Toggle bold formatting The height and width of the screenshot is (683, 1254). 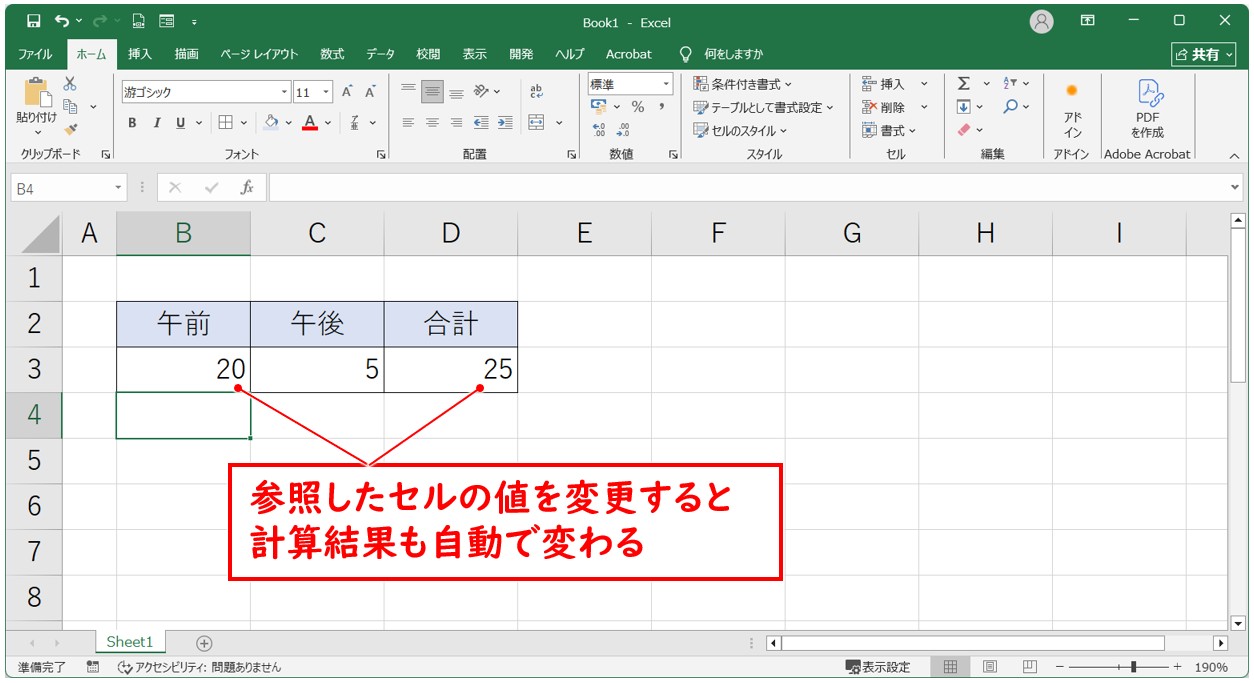pos(131,122)
